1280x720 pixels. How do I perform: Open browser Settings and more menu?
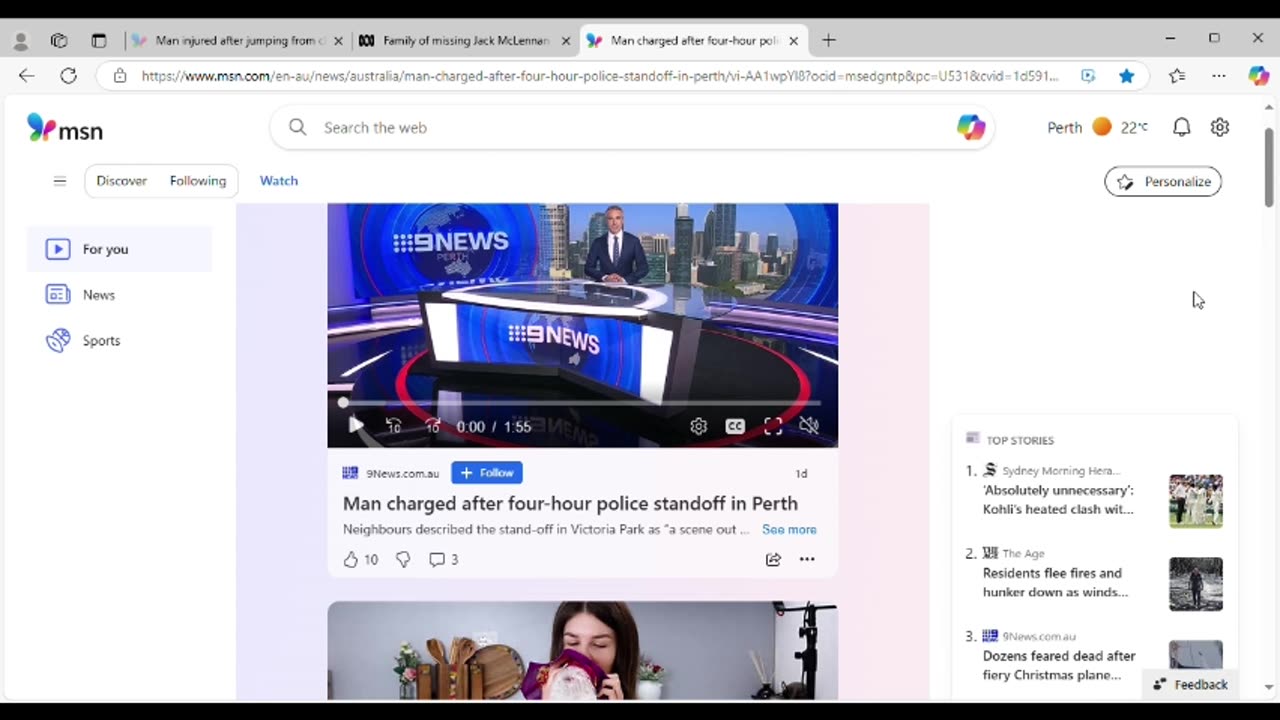click(x=1218, y=76)
